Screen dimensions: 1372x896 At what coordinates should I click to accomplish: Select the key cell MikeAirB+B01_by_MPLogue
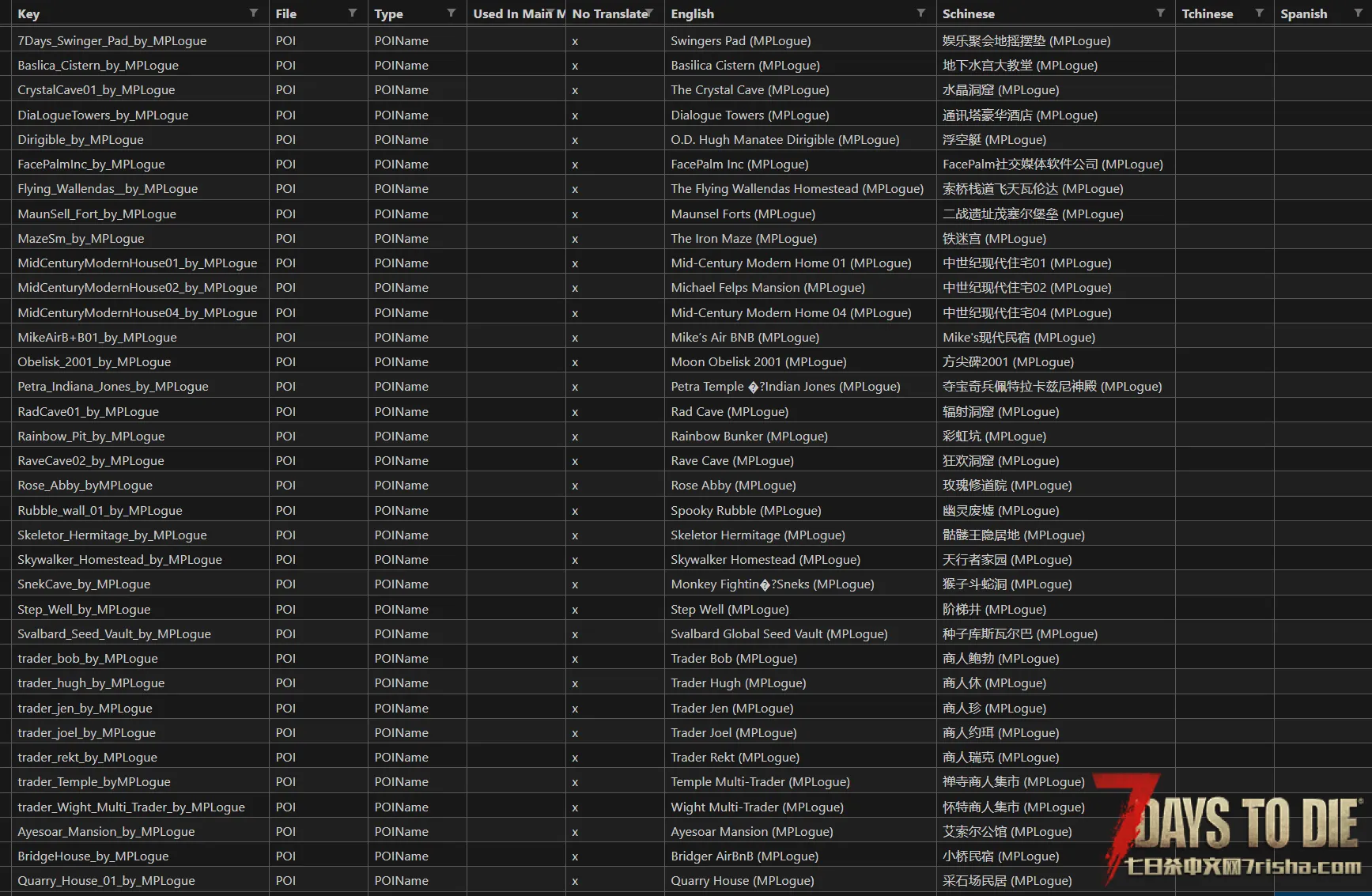coord(140,337)
